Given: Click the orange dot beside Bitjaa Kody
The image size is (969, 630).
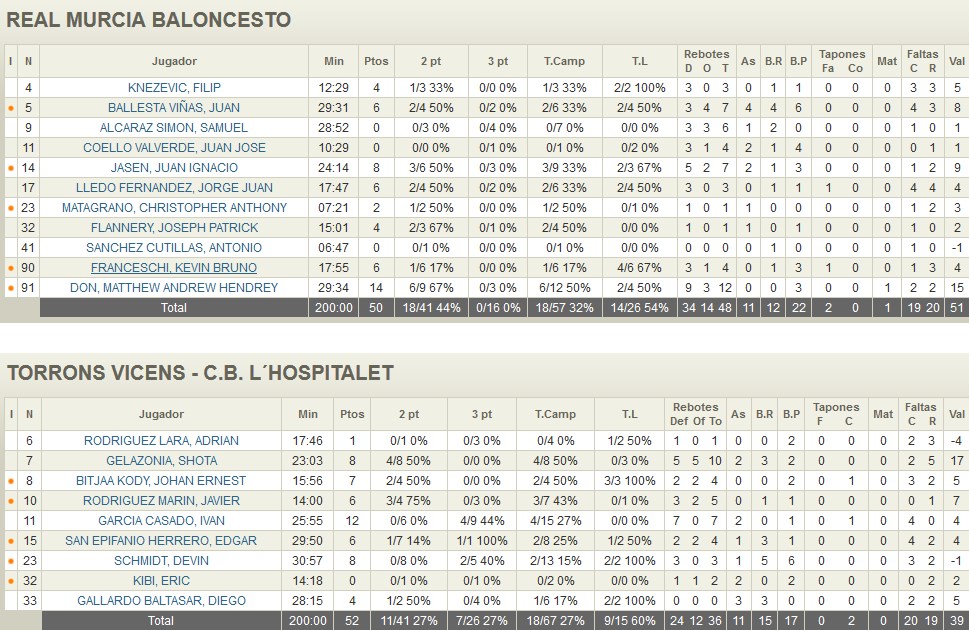Looking at the screenshot, I should point(11,481).
